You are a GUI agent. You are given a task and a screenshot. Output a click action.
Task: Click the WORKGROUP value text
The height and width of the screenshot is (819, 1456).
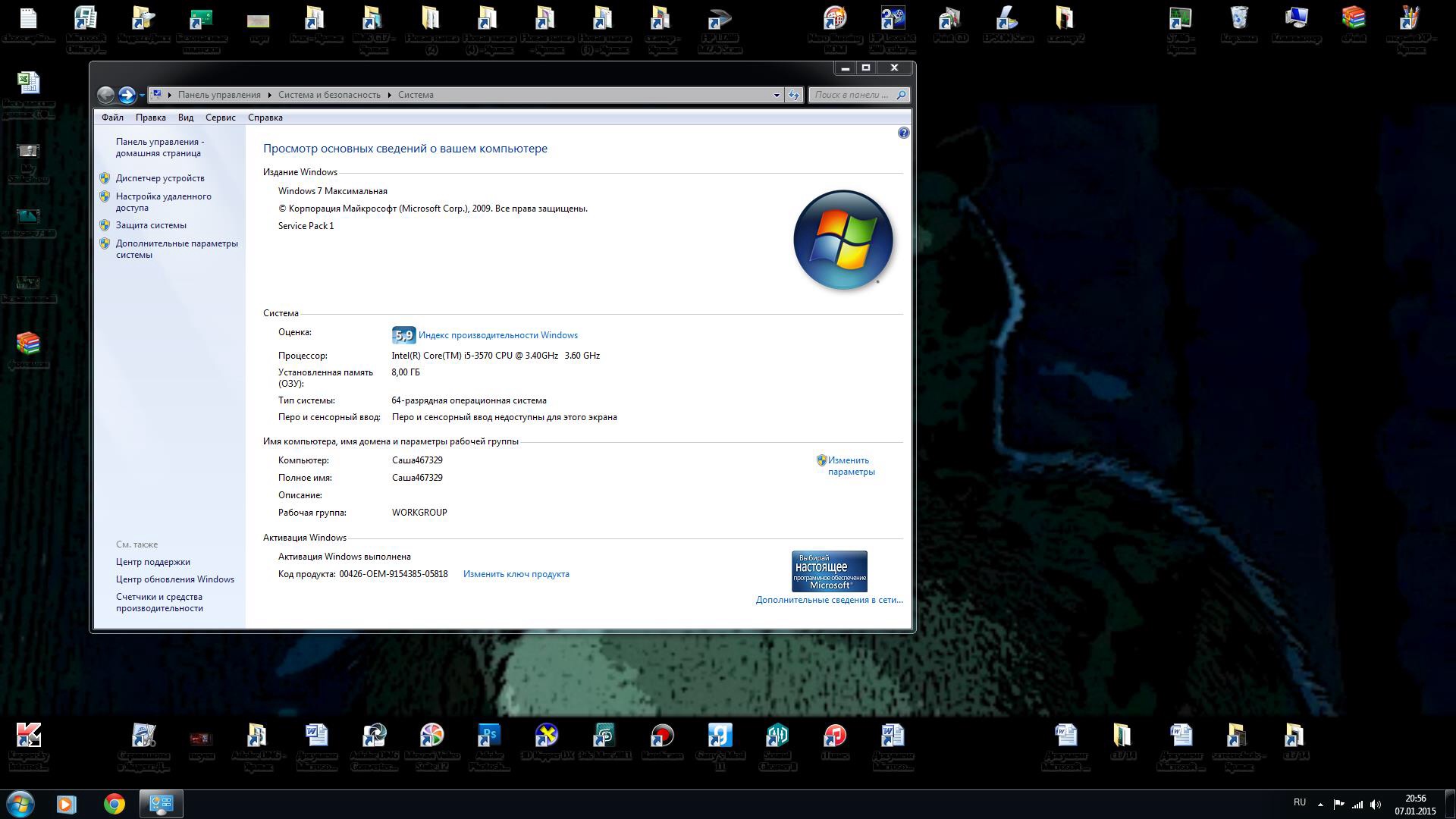[x=419, y=513]
